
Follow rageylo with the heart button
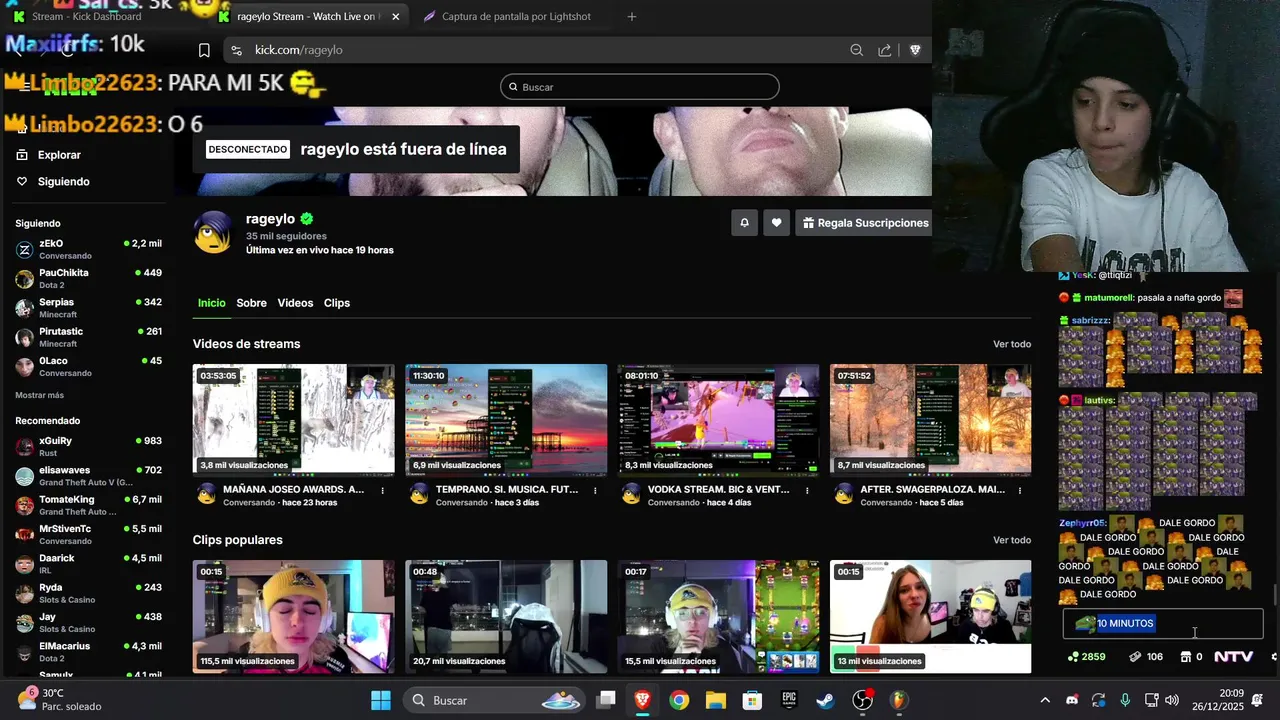coord(776,223)
